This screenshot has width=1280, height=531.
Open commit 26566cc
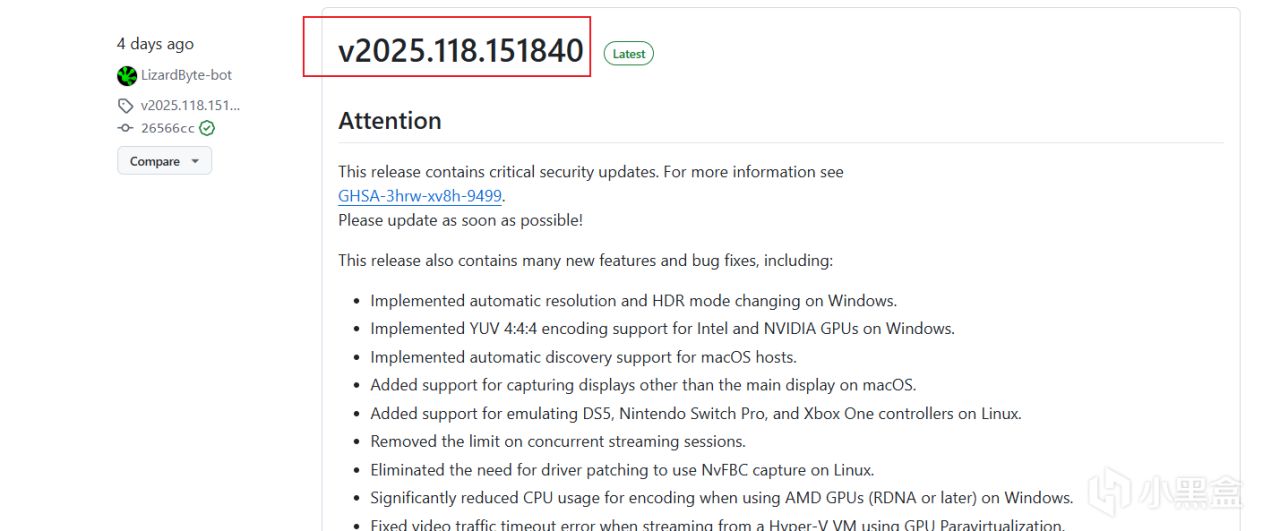(x=167, y=128)
